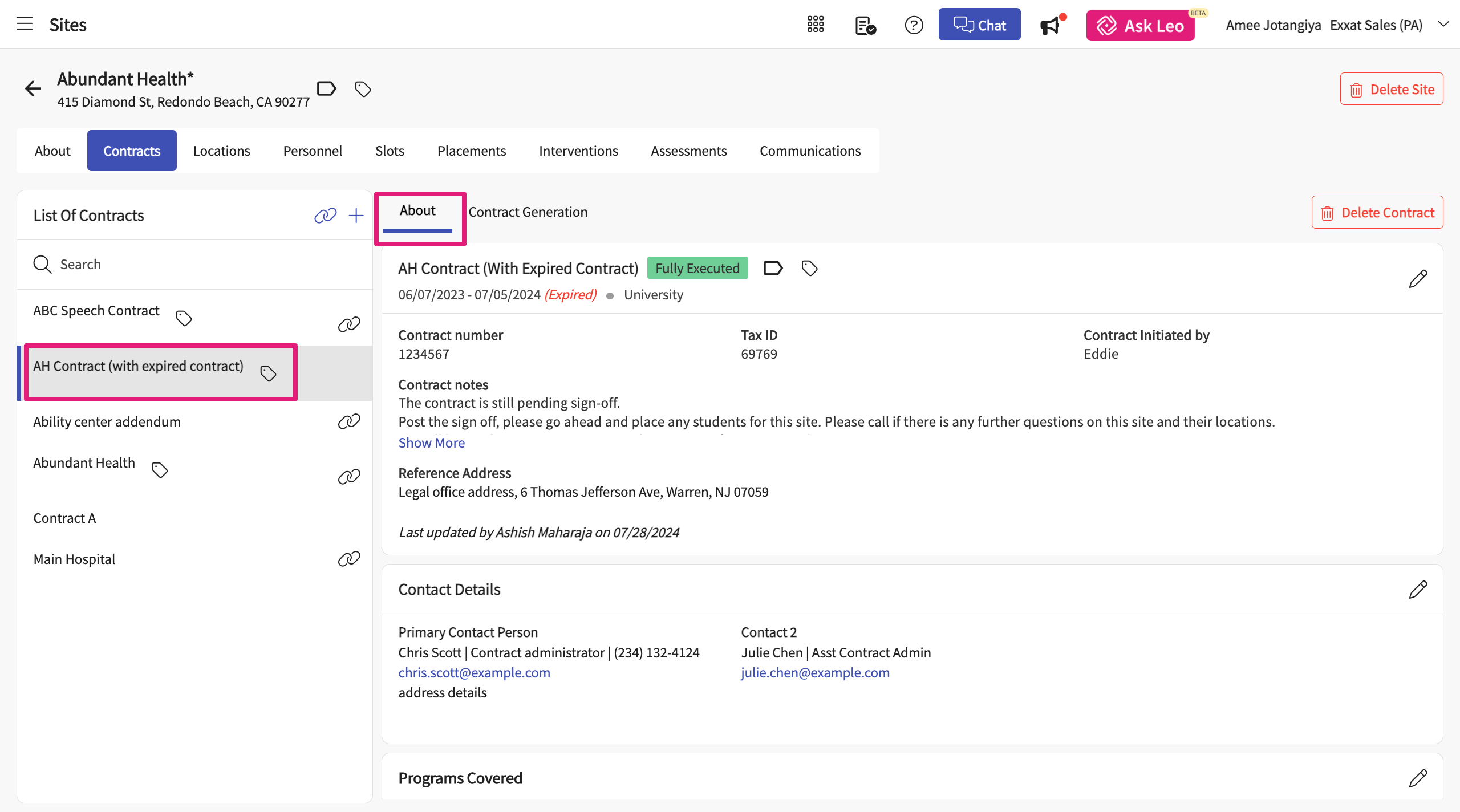Edit Contact Details with pencil icon
Screen dimensions: 1460x812
(x=1418, y=590)
